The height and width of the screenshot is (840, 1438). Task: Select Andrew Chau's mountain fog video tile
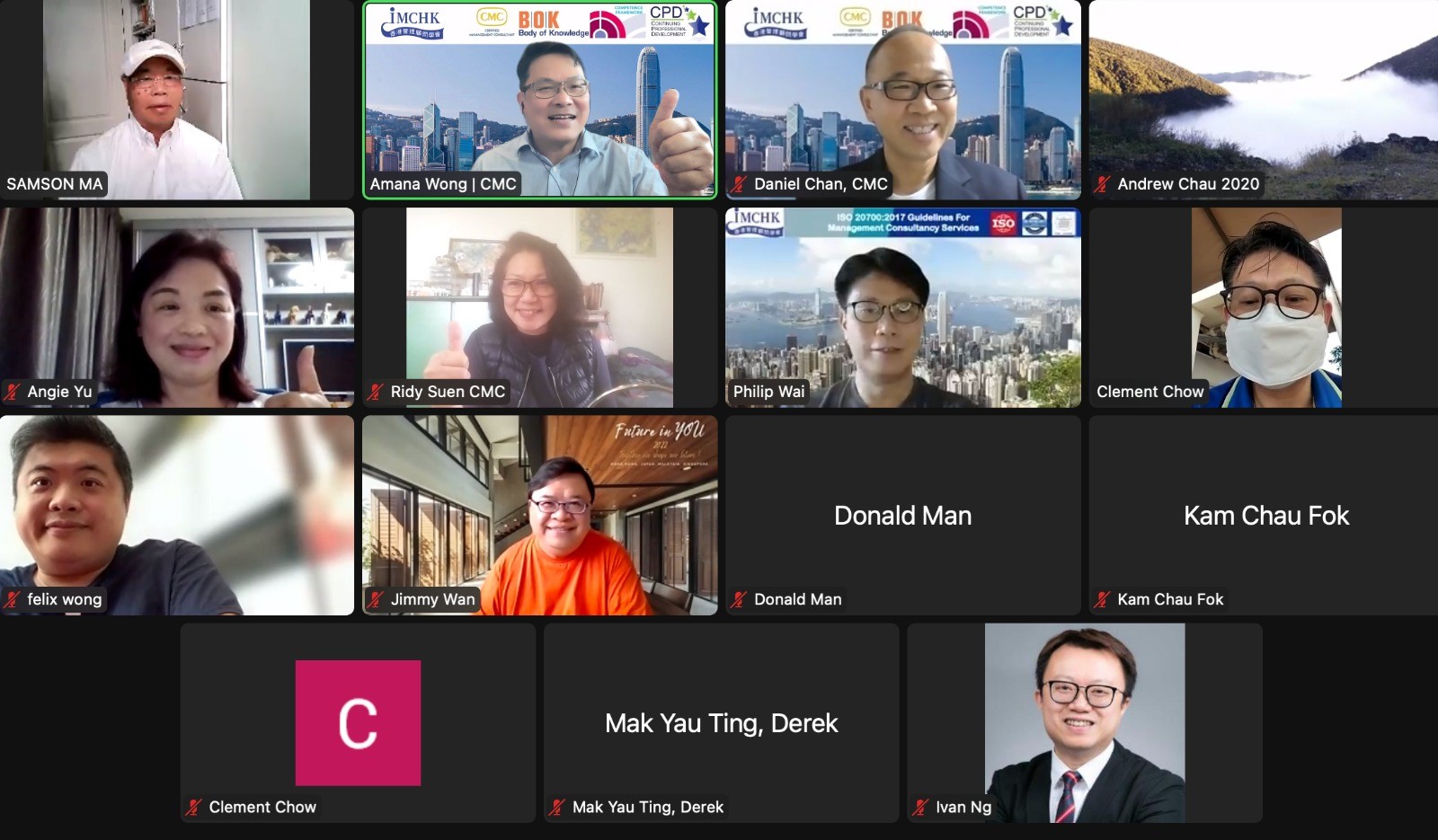(1264, 100)
